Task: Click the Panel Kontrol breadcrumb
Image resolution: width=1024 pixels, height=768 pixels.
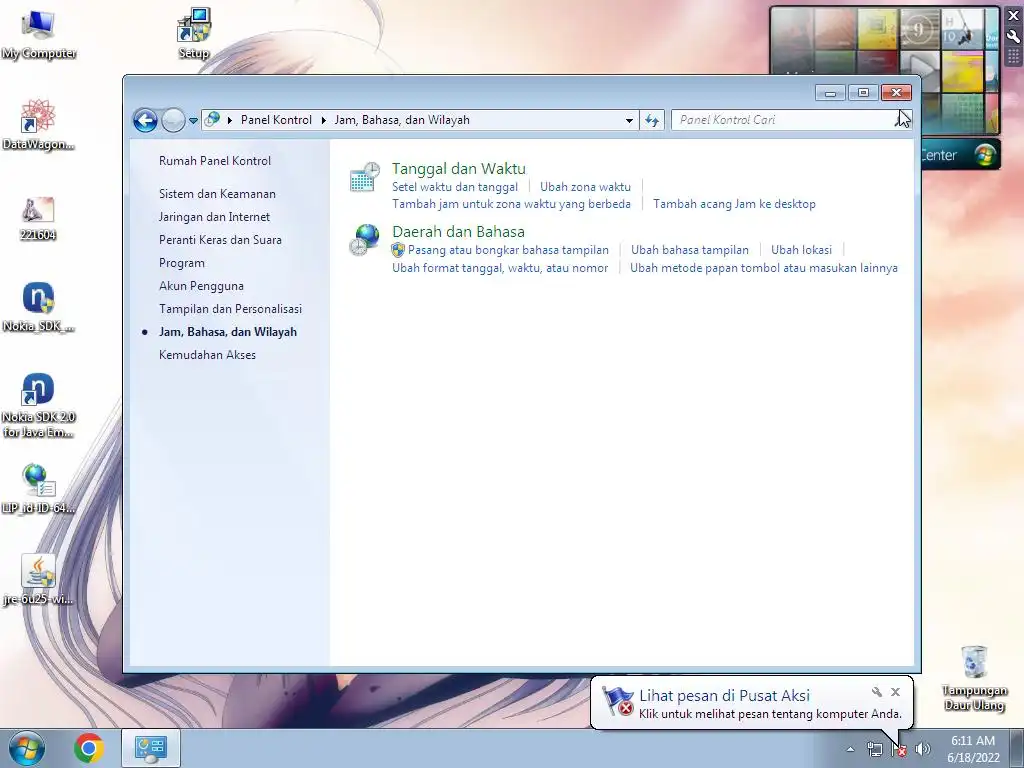Action: point(276,120)
